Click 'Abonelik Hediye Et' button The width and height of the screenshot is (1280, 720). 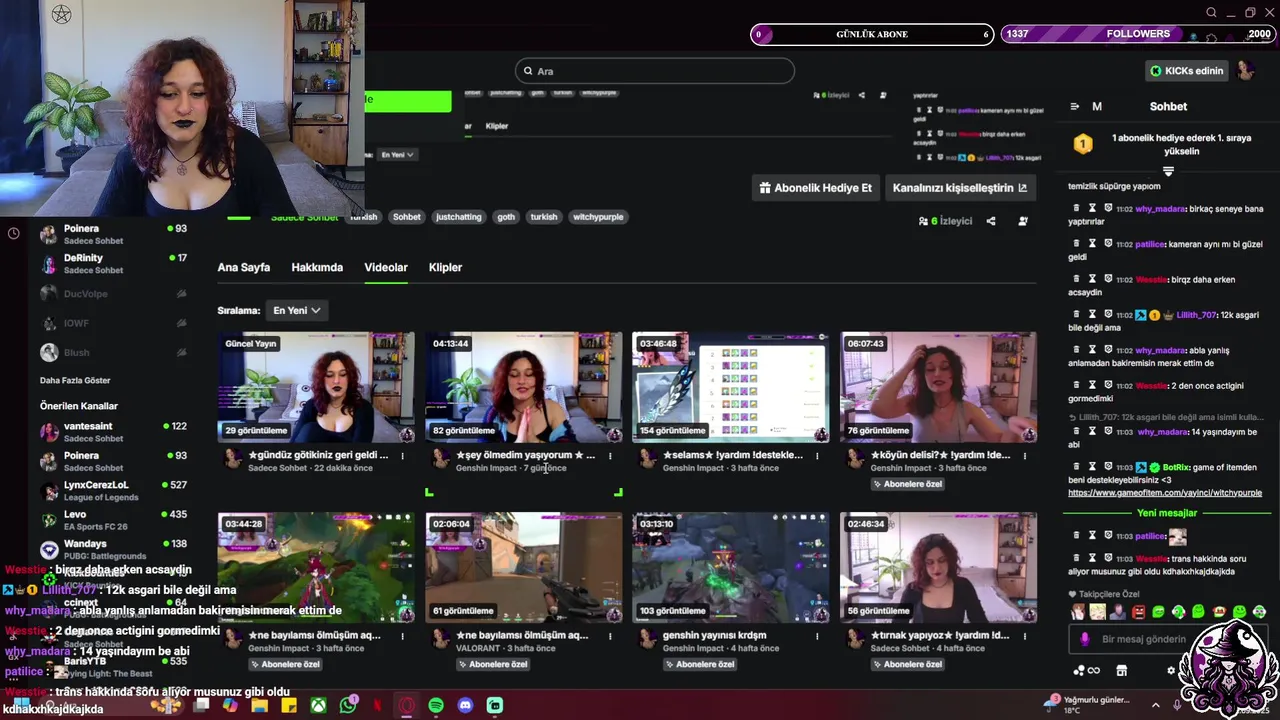(x=816, y=188)
